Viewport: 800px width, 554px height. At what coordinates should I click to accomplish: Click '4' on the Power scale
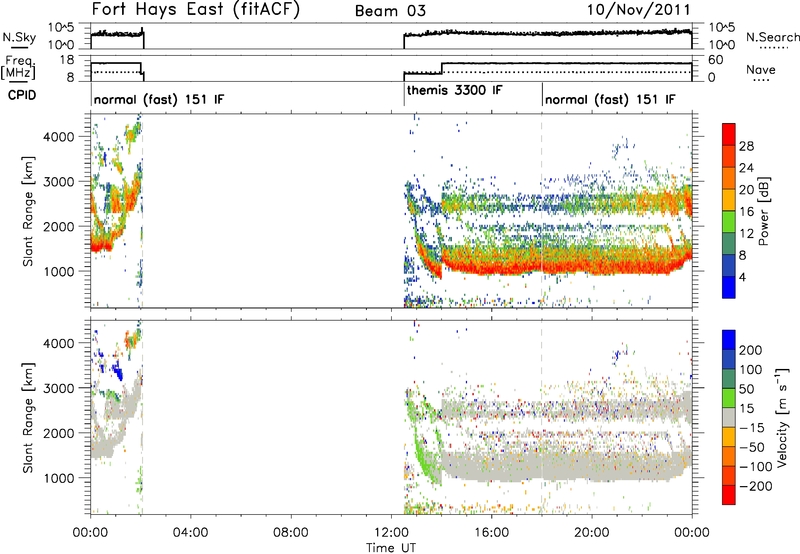[742, 278]
